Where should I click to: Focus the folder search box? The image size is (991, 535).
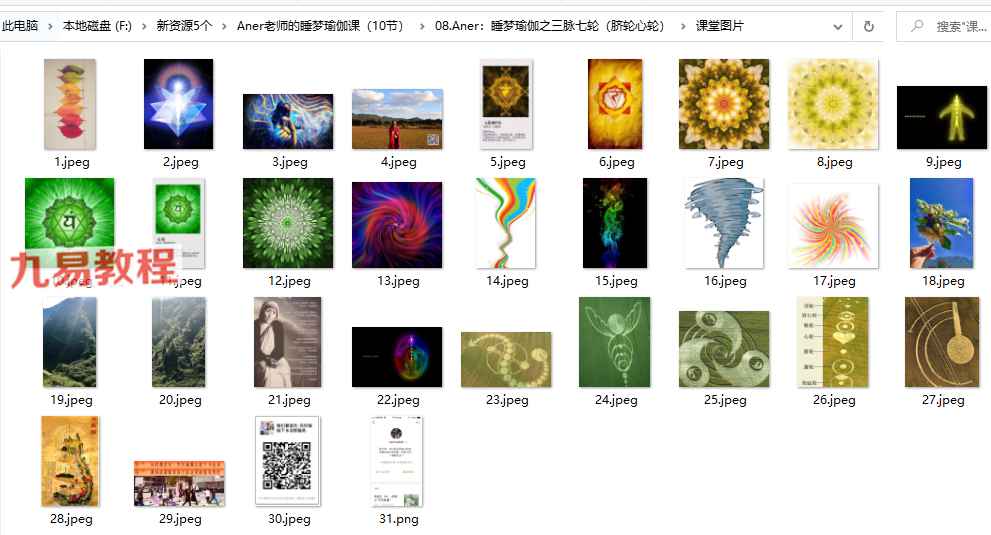coord(944,26)
